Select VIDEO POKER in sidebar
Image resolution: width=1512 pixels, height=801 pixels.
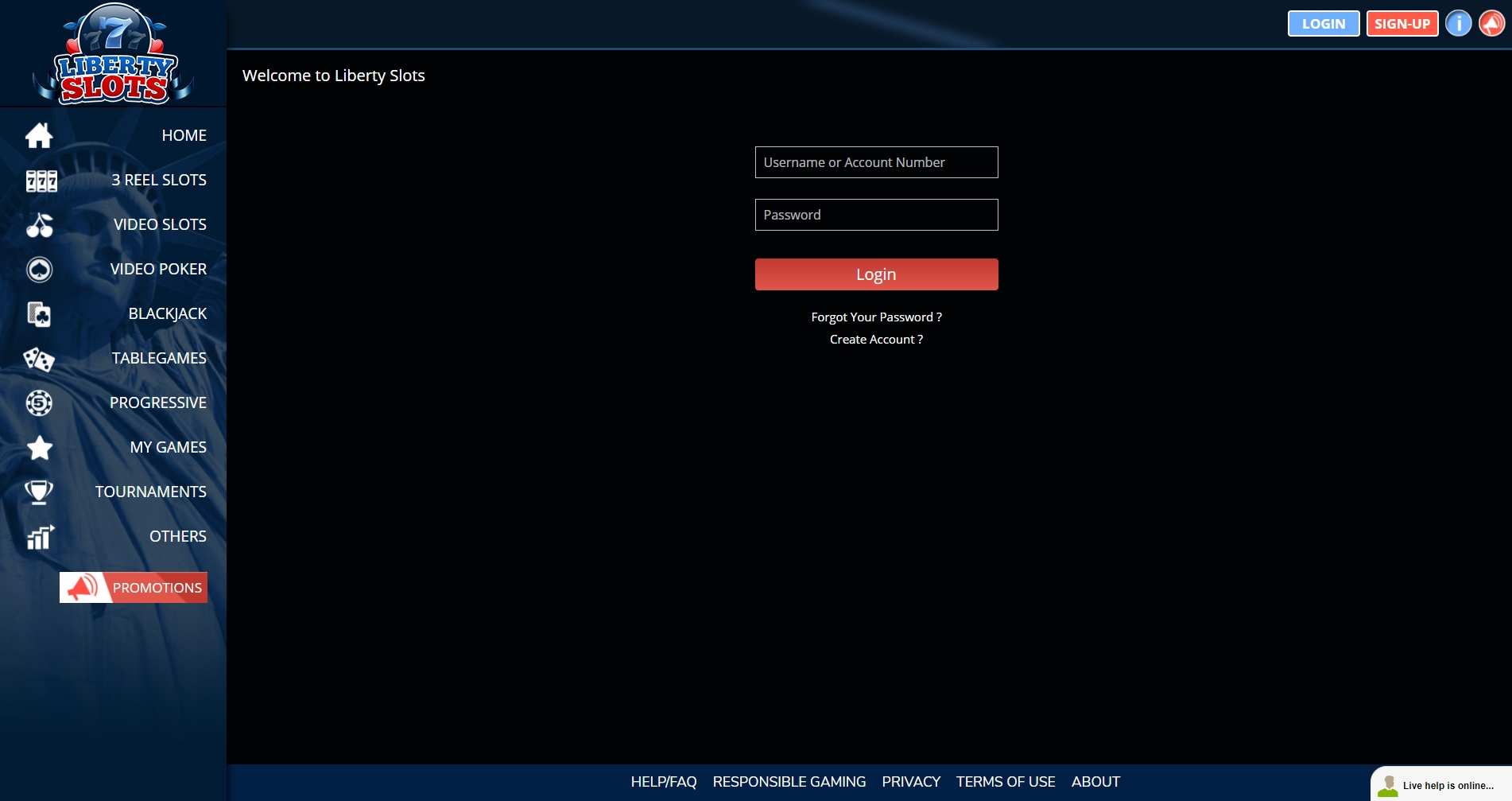pyautogui.click(x=158, y=269)
